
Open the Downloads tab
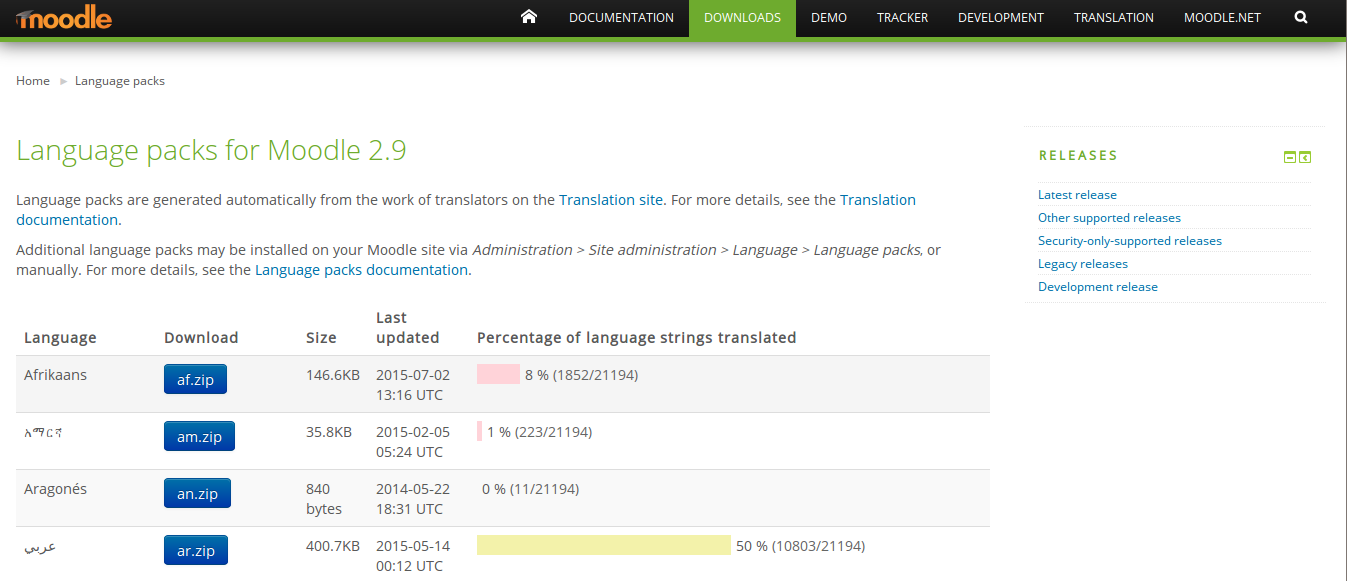point(742,18)
